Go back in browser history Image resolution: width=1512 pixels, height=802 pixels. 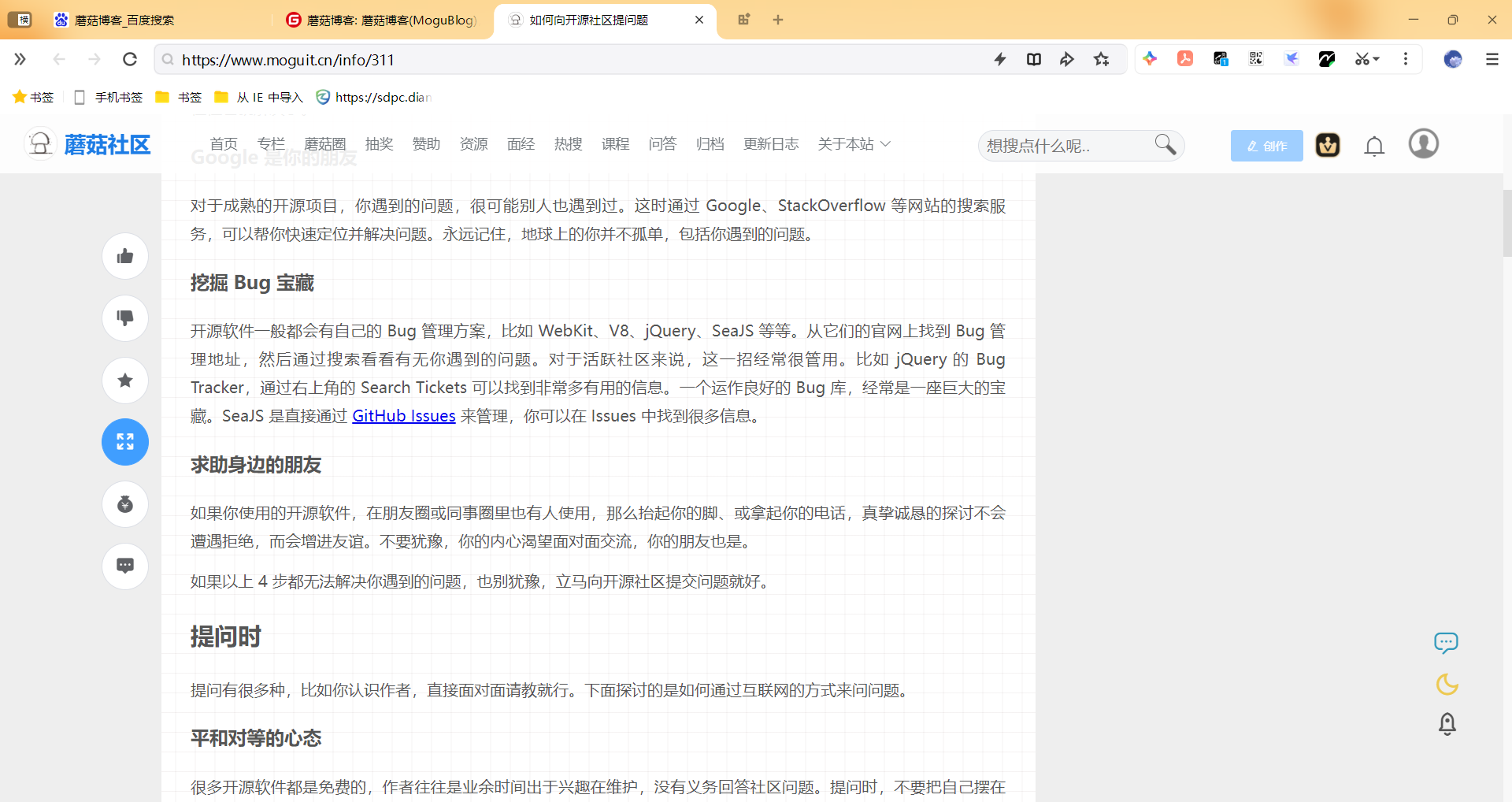click(x=59, y=59)
